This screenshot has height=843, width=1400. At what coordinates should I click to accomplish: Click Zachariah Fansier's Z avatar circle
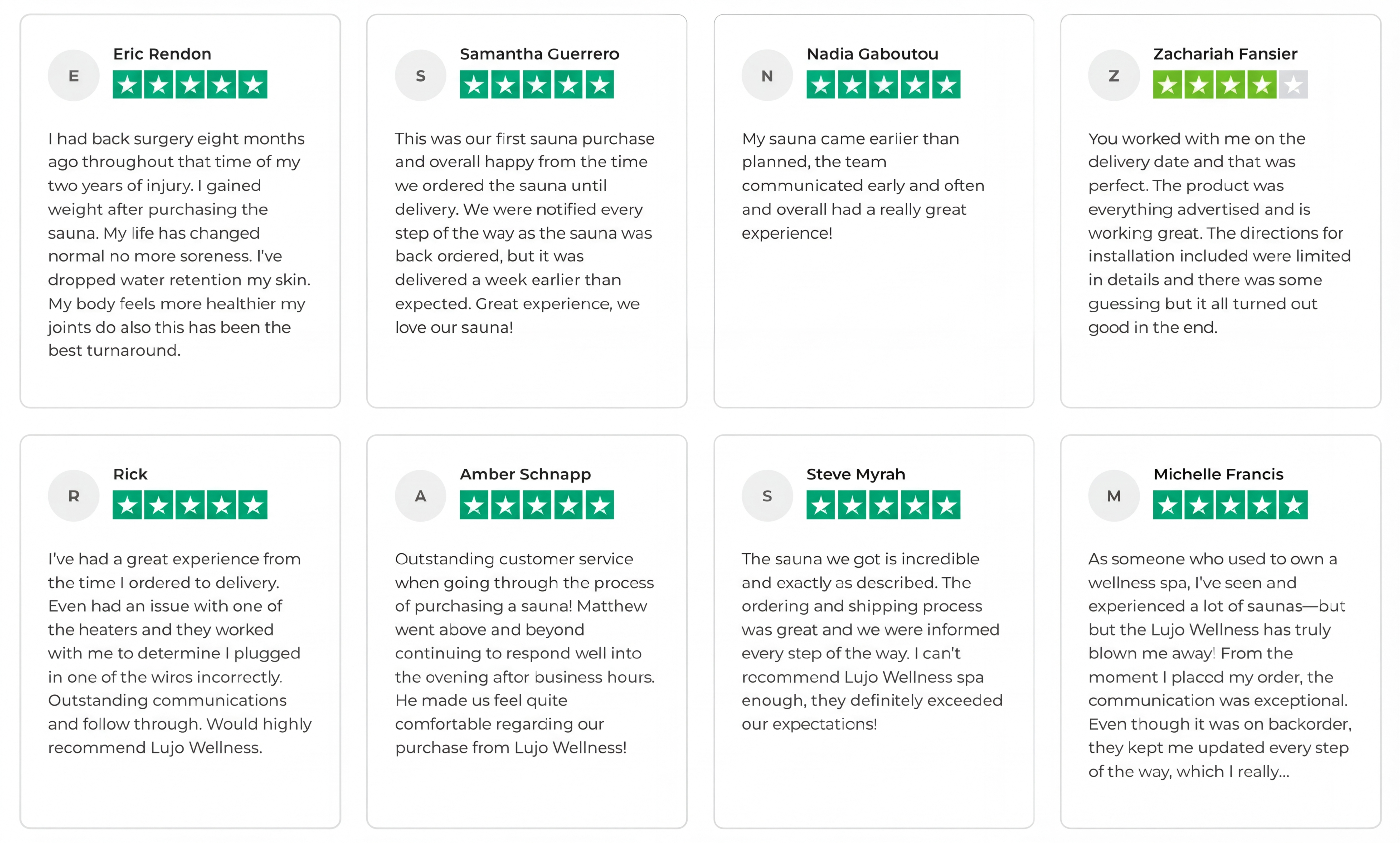pos(1114,76)
